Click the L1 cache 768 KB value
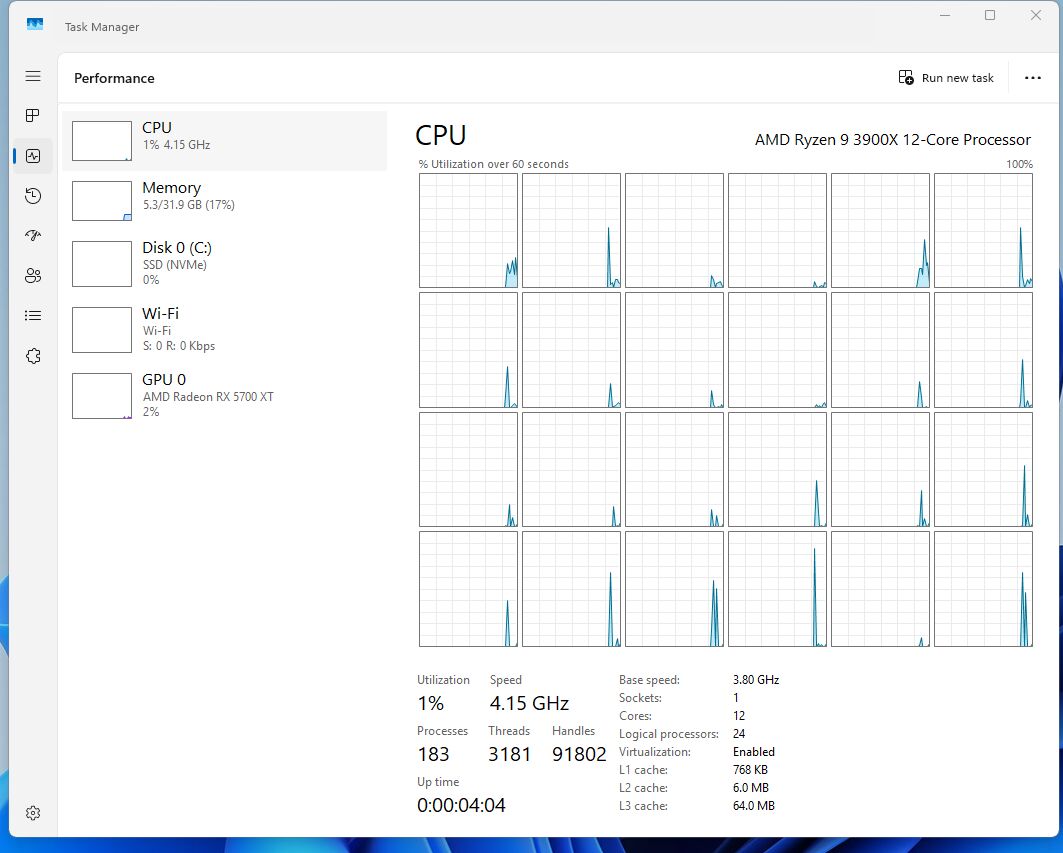This screenshot has width=1063, height=853. click(x=750, y=770)
